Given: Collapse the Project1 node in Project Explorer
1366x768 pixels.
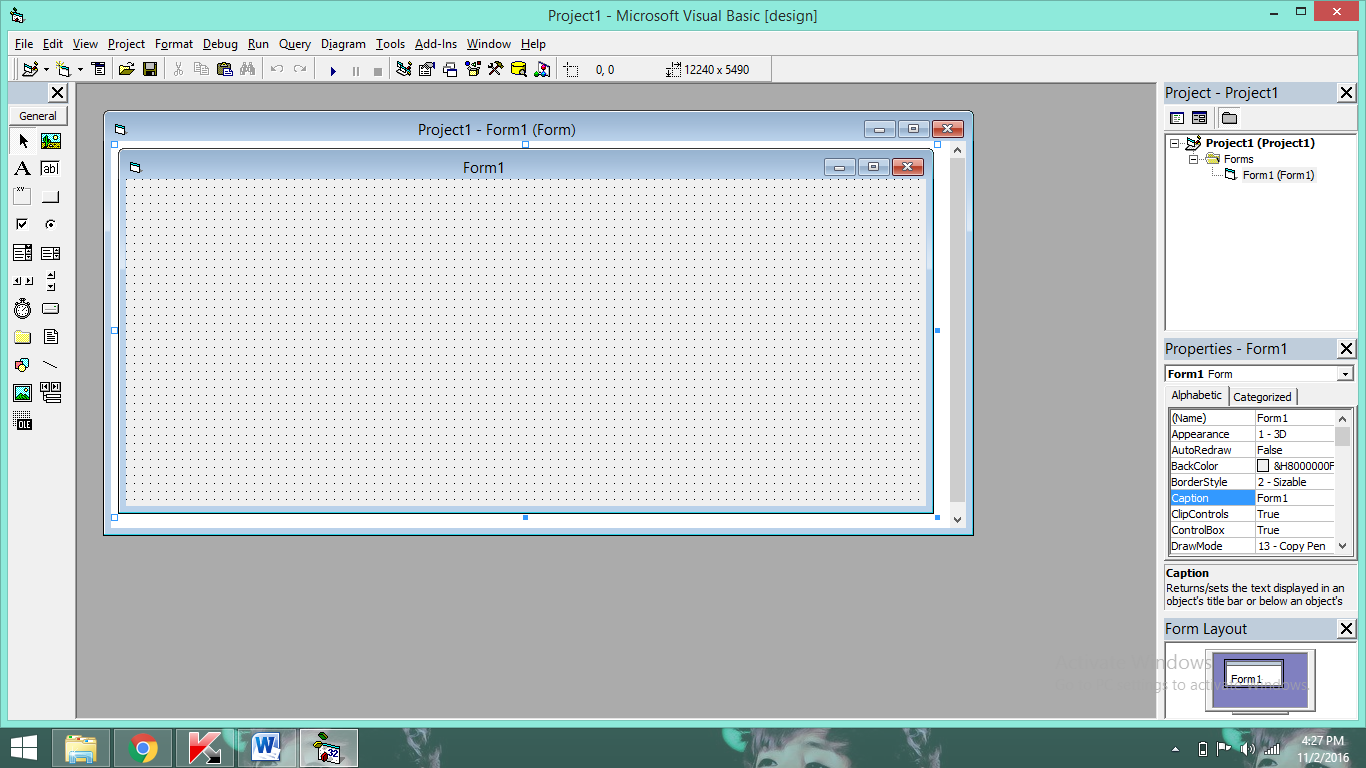Looking at the screenshot, I should [x=1176, y=142].
